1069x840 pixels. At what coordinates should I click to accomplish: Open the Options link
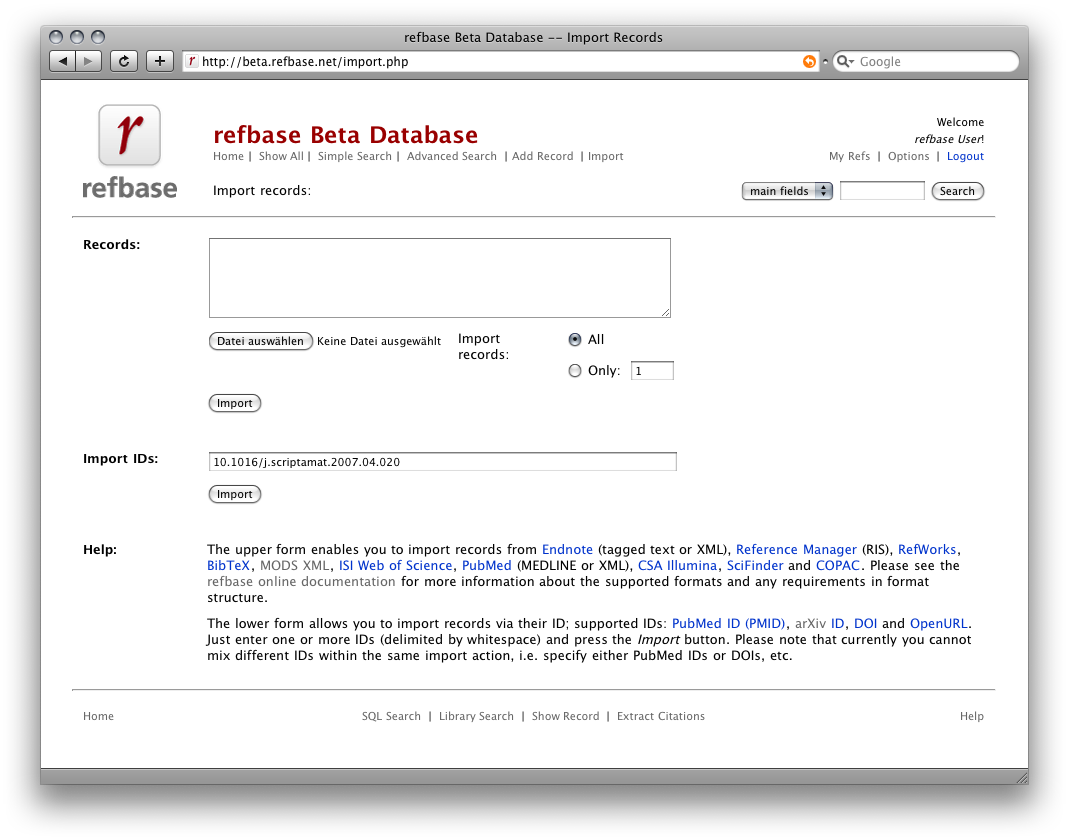point(908,156)
